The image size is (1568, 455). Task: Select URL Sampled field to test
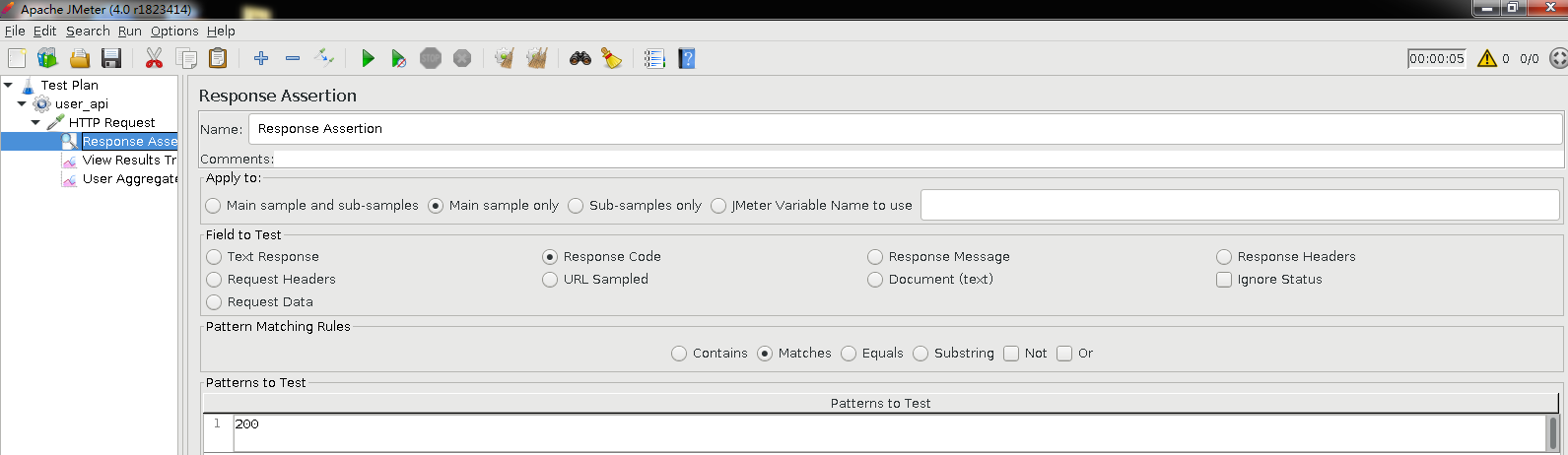point(595,280)
